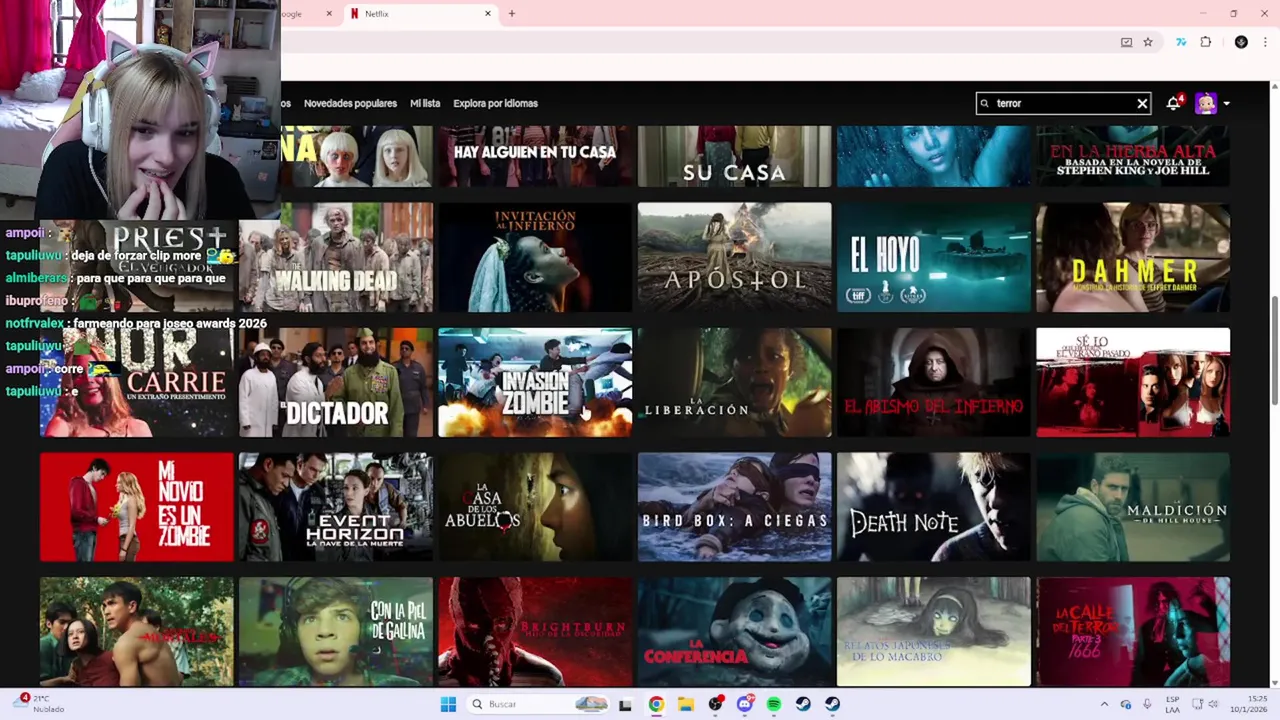Open Mi Novio es un Zombie

point(137,507)
